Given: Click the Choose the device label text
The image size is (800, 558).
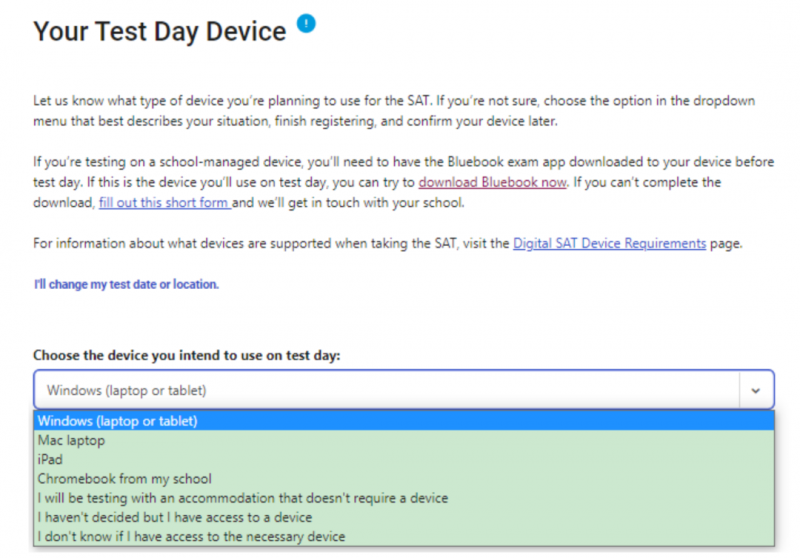Looking at the screenshot, I should [187, 355].
